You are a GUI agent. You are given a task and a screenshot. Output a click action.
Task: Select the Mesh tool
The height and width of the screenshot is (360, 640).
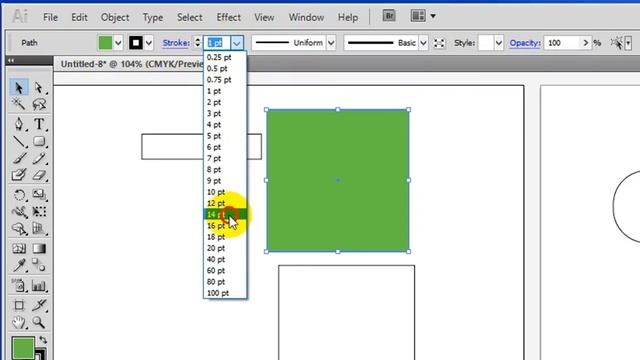(x=19, y=248)
